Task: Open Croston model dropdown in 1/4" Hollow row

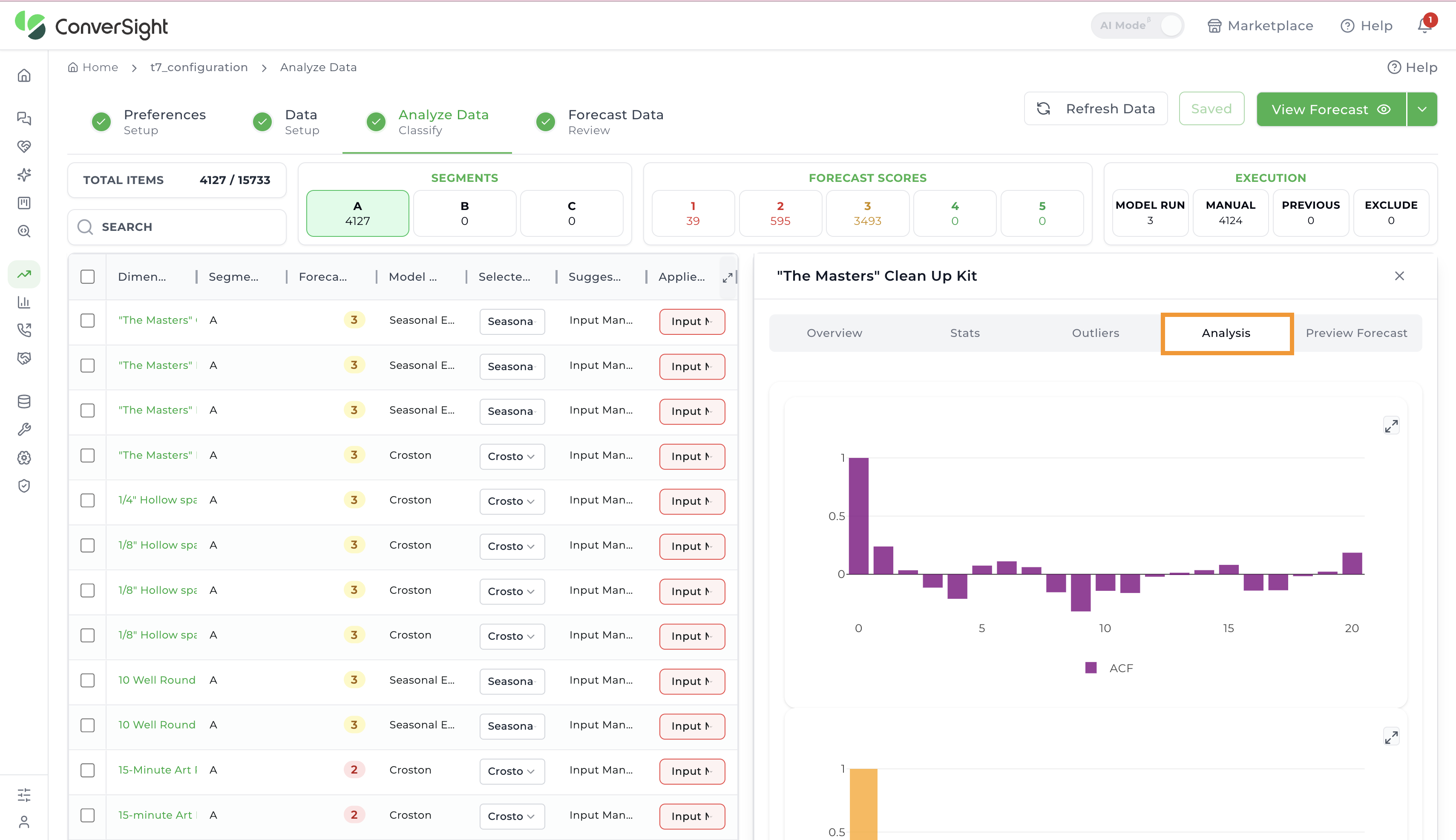Action: [x=512, y=501]
